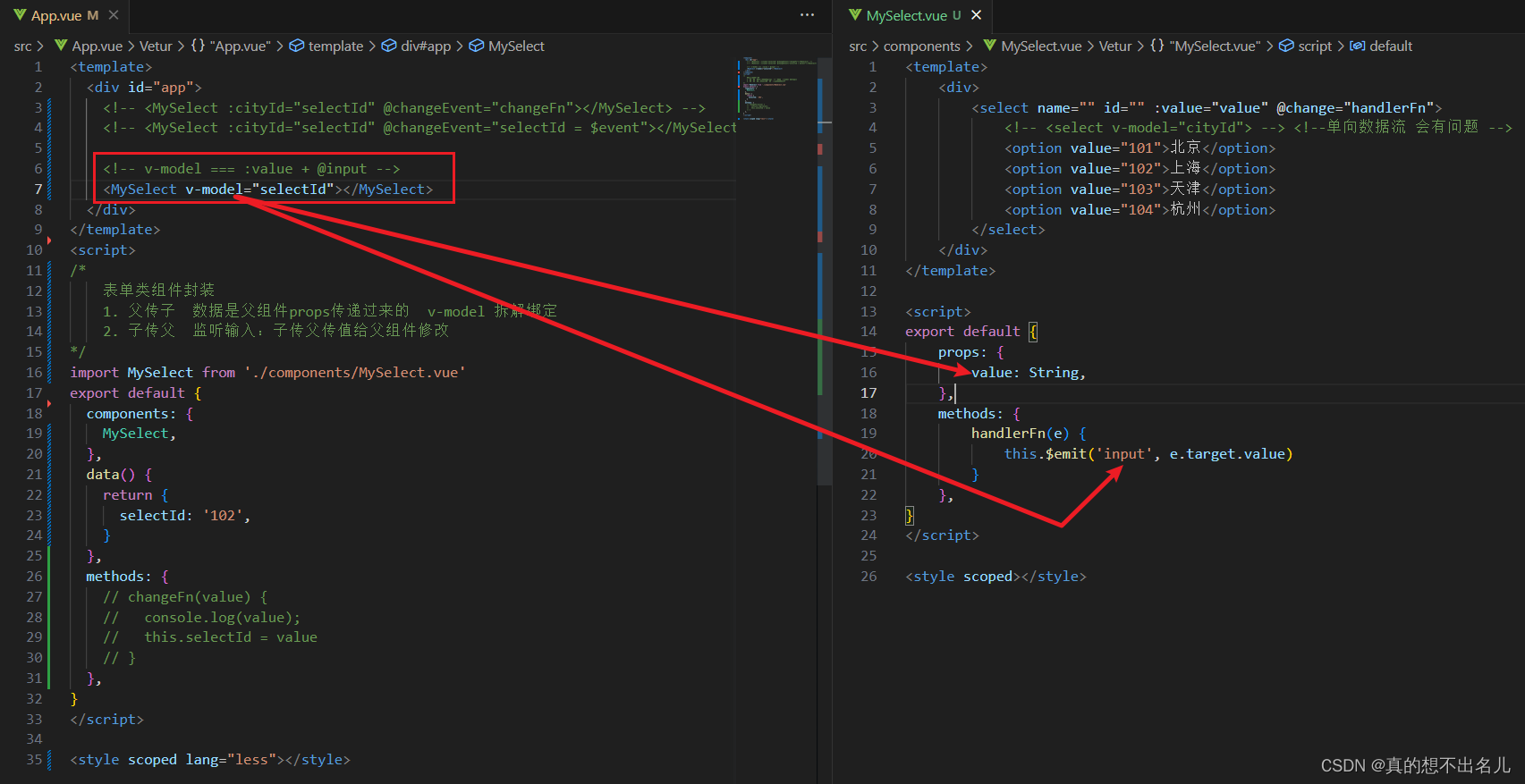Screen dimensions: 1525x784
Task: Select MySelect in the left breadcrumb
Action: [516, 46]
